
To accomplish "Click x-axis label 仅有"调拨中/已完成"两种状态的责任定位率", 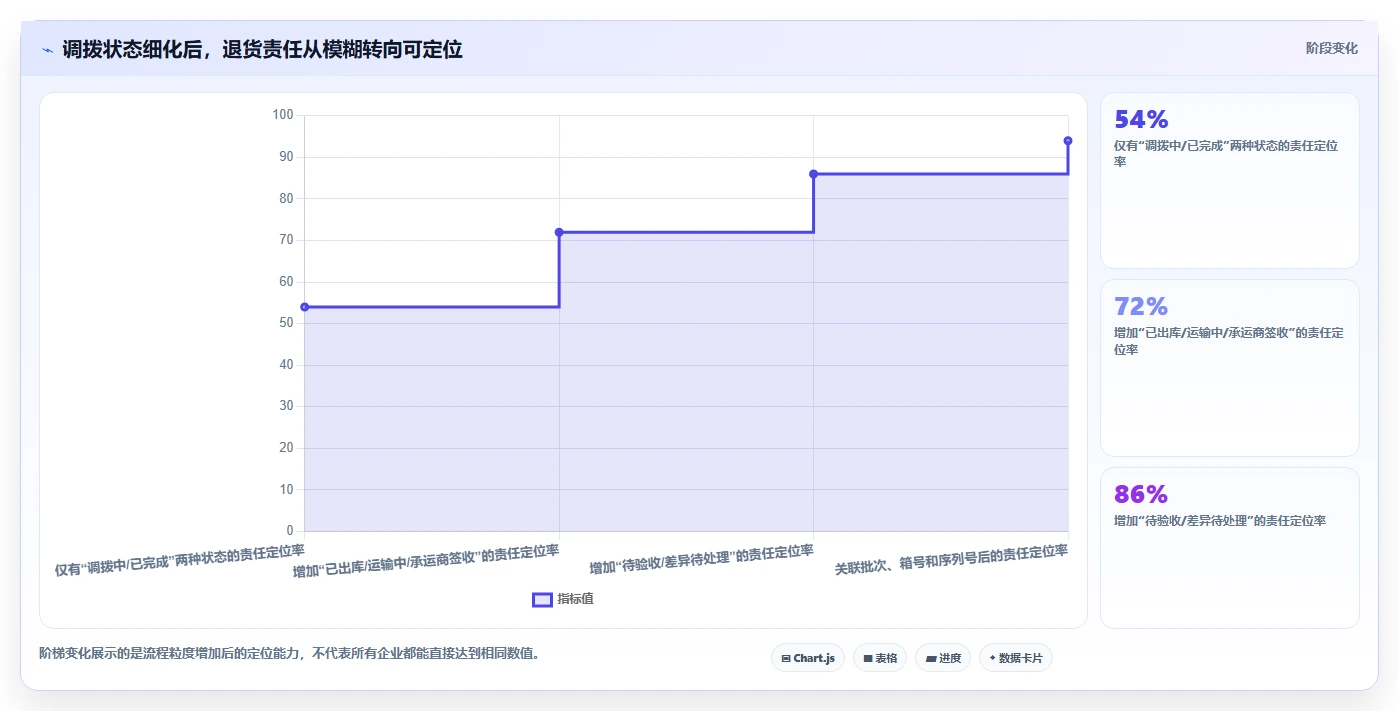I will 180,560.
